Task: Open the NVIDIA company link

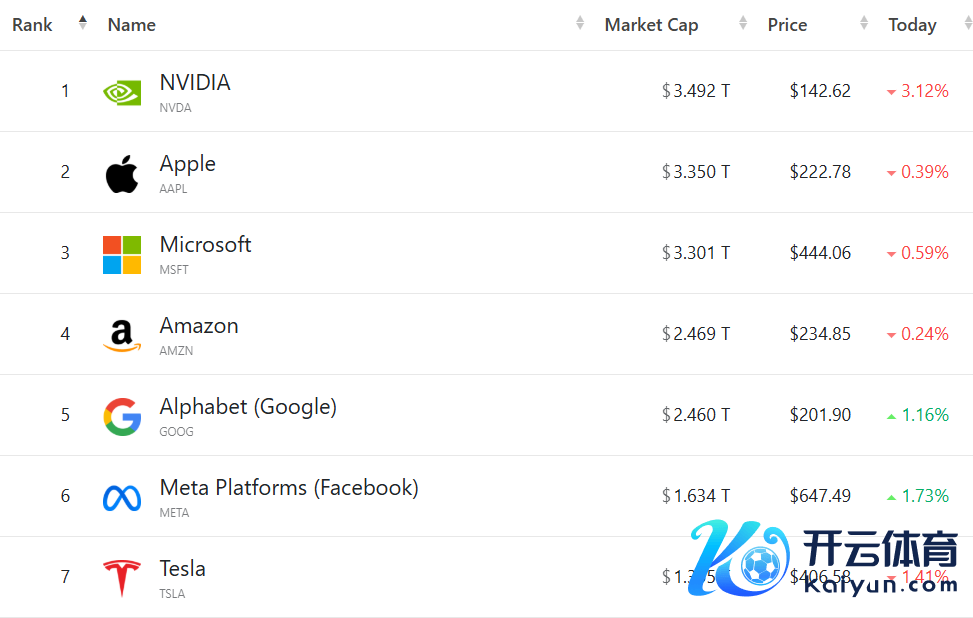Action: pos(195,83)
